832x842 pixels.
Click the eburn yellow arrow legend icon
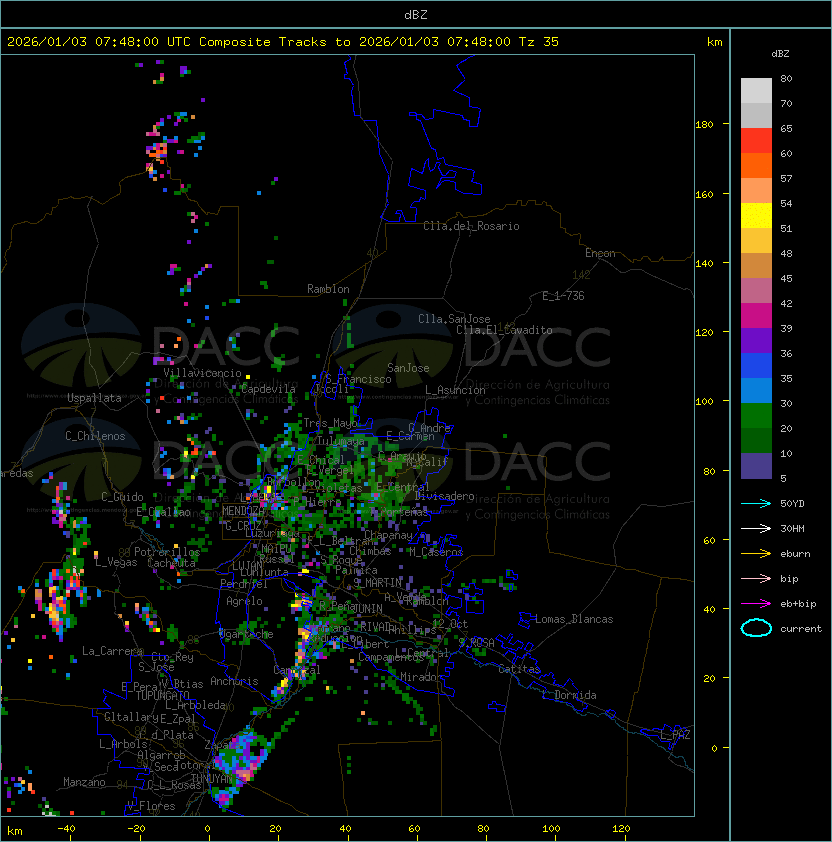[756, 553]
